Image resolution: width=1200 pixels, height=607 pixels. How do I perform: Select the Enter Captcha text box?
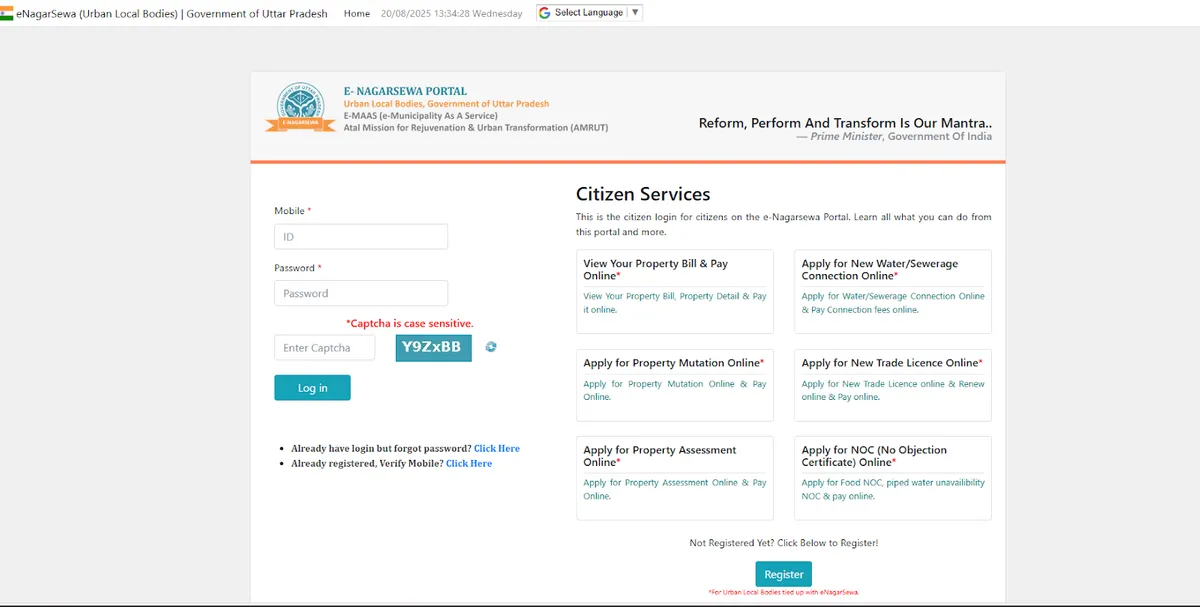click(x=324, y=348)
